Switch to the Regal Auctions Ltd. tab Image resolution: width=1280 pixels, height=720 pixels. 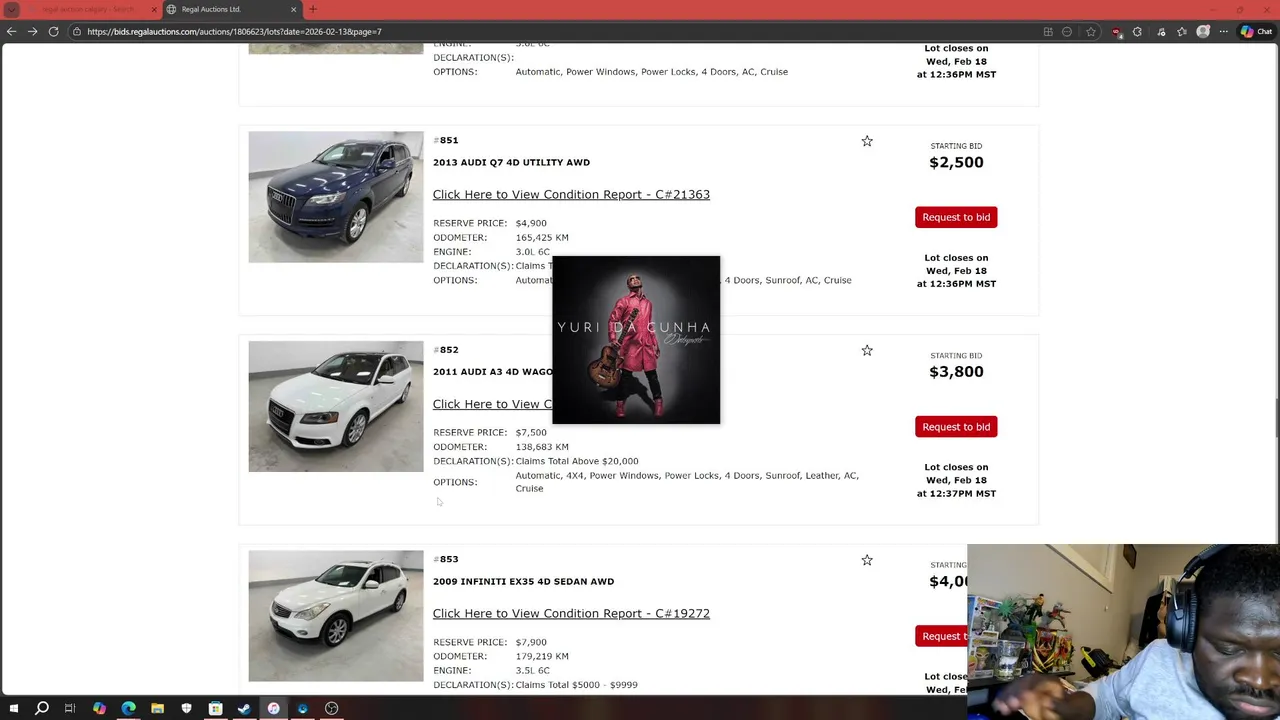tap(231, 9)
